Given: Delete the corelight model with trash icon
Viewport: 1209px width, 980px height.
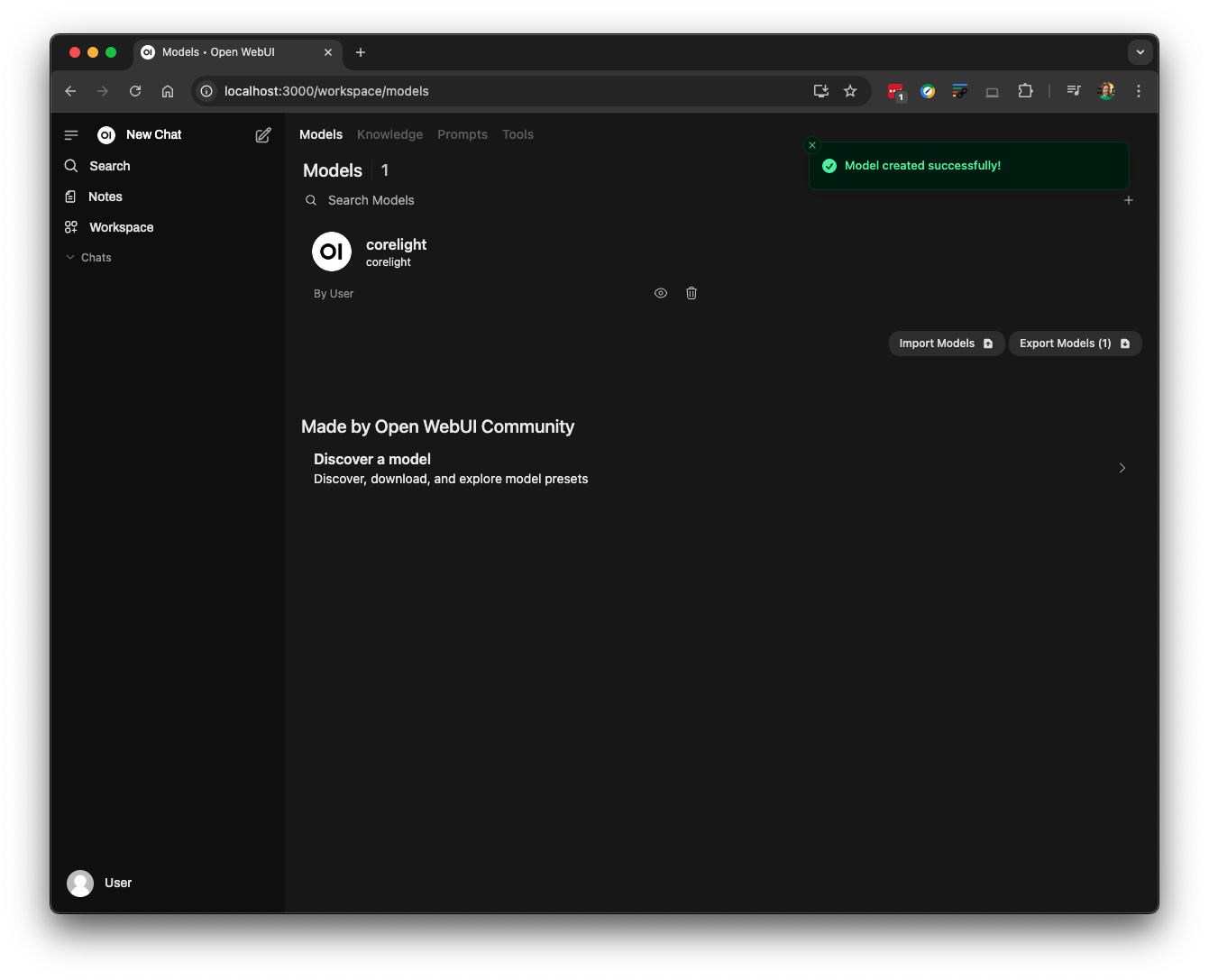Looking at the screenshot, I should coord(692,293).
